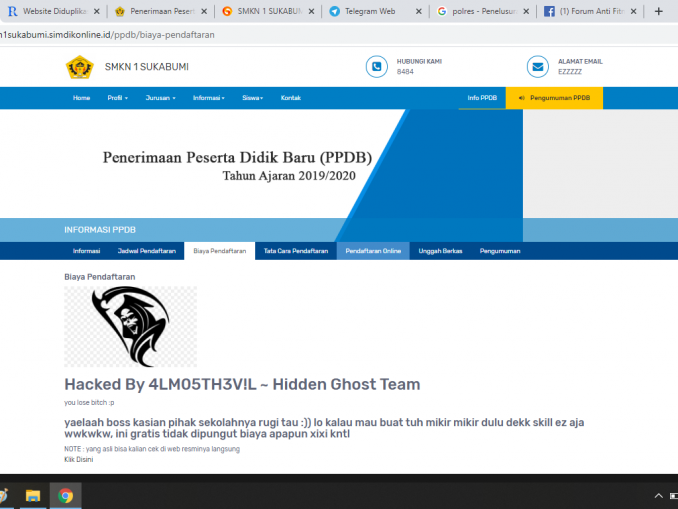The image size is (678, 509).
Task: Expand the Profil dropdown menu
Action: coord(118,98)
